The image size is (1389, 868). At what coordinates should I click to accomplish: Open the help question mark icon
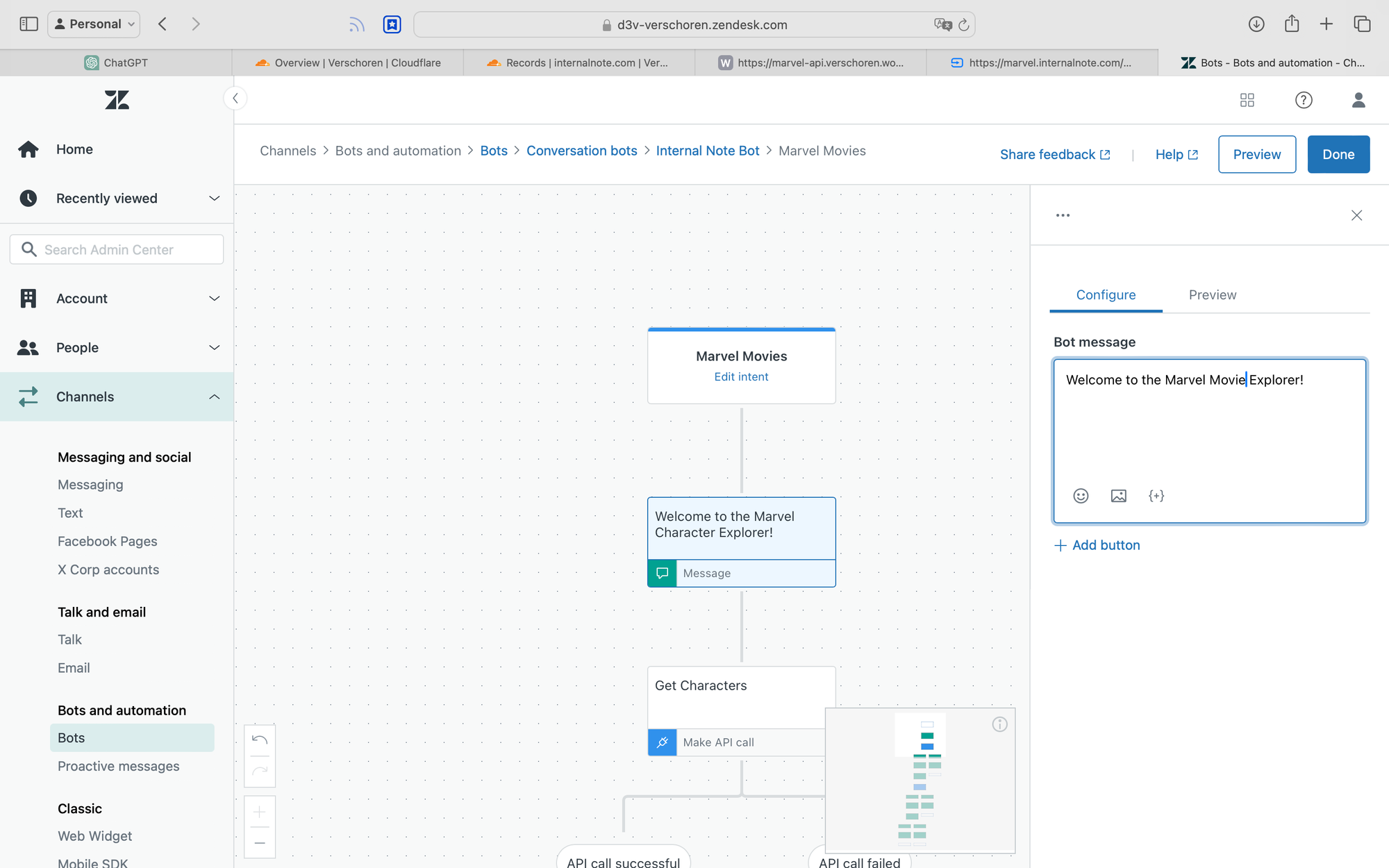(x=1304, y=100)
